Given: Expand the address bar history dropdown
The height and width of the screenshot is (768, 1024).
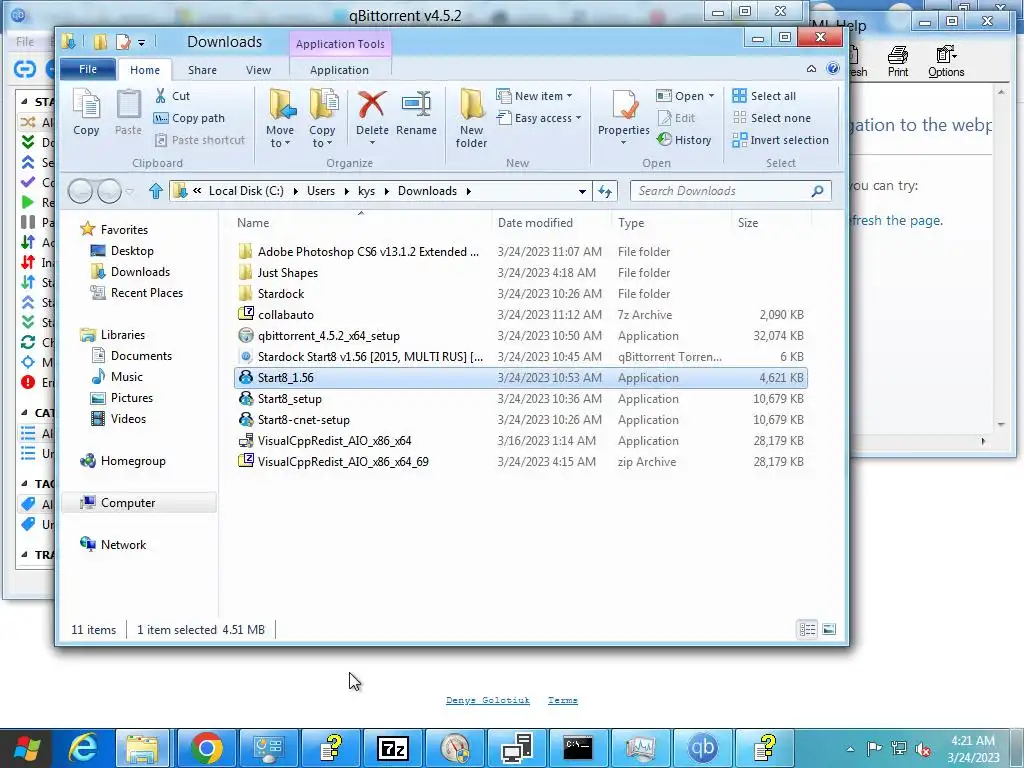Looking at the screenshot, I should [x=582, y=191].
